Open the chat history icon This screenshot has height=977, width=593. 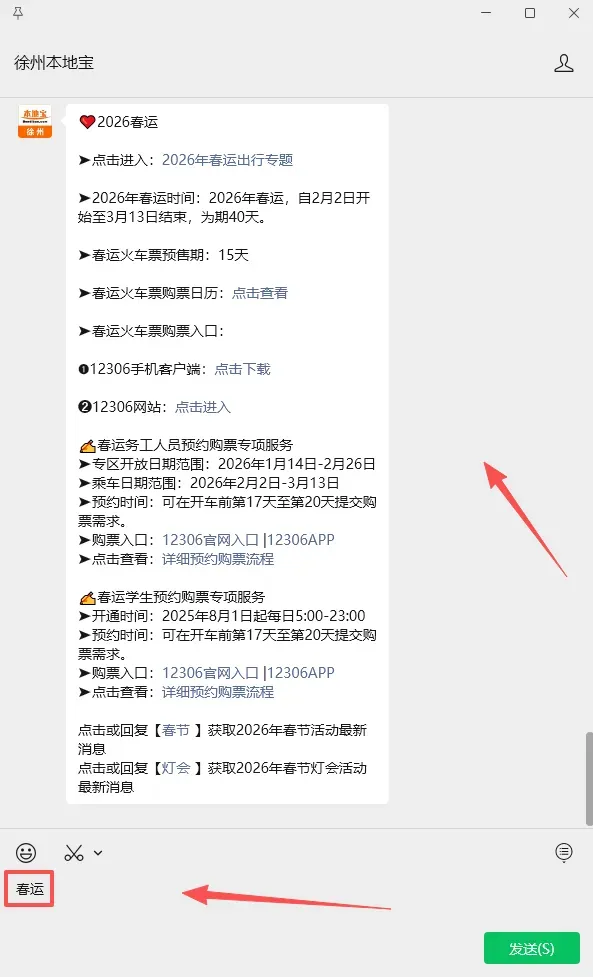tap(564, 852)
